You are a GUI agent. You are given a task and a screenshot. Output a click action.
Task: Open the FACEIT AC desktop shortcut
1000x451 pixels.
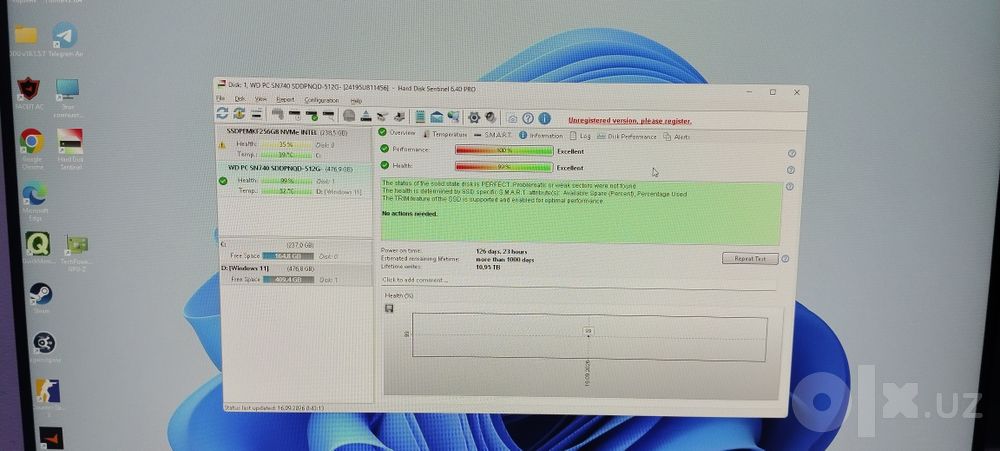[x=29, y=94]
